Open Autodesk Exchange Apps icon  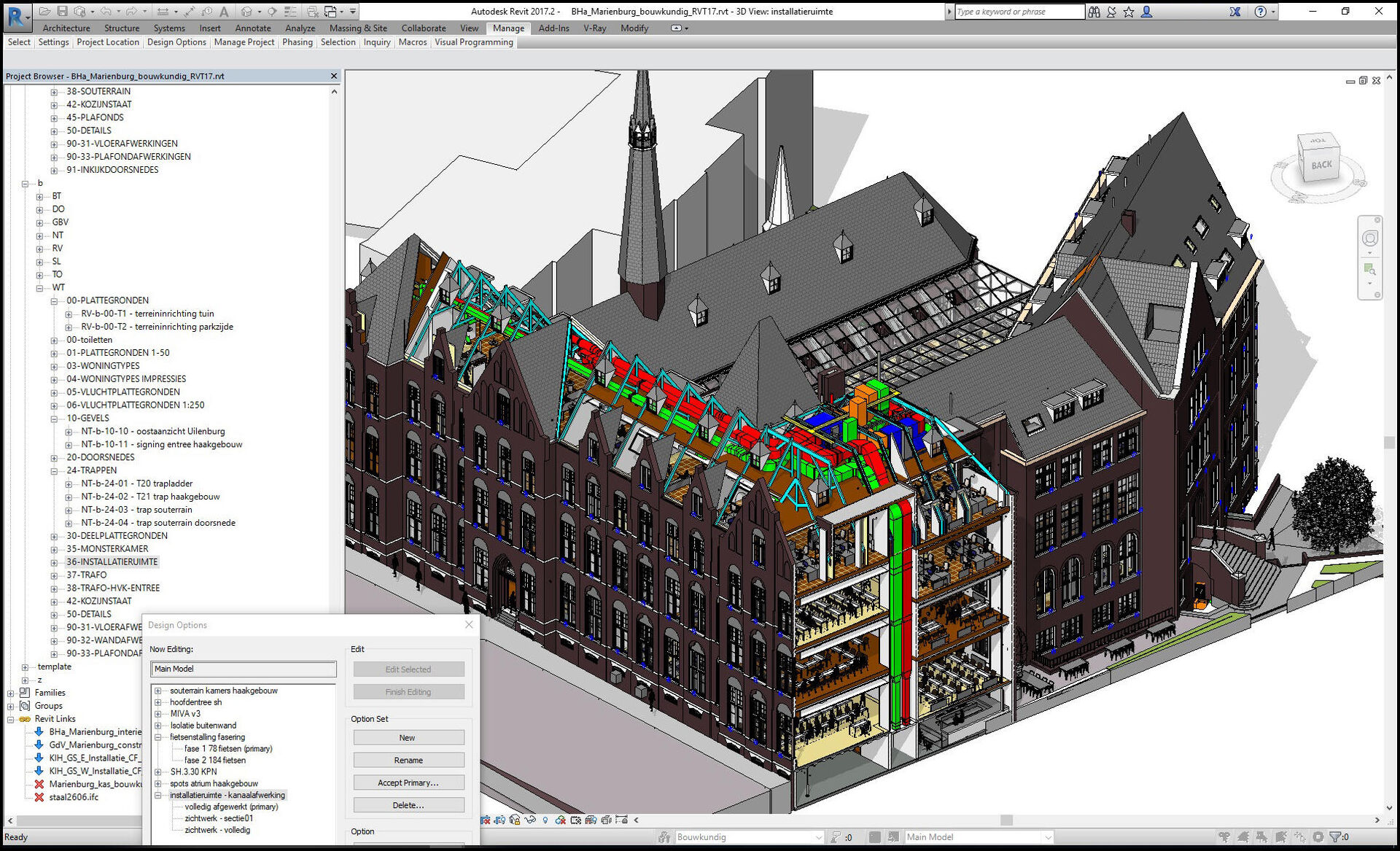(1234, 12)
